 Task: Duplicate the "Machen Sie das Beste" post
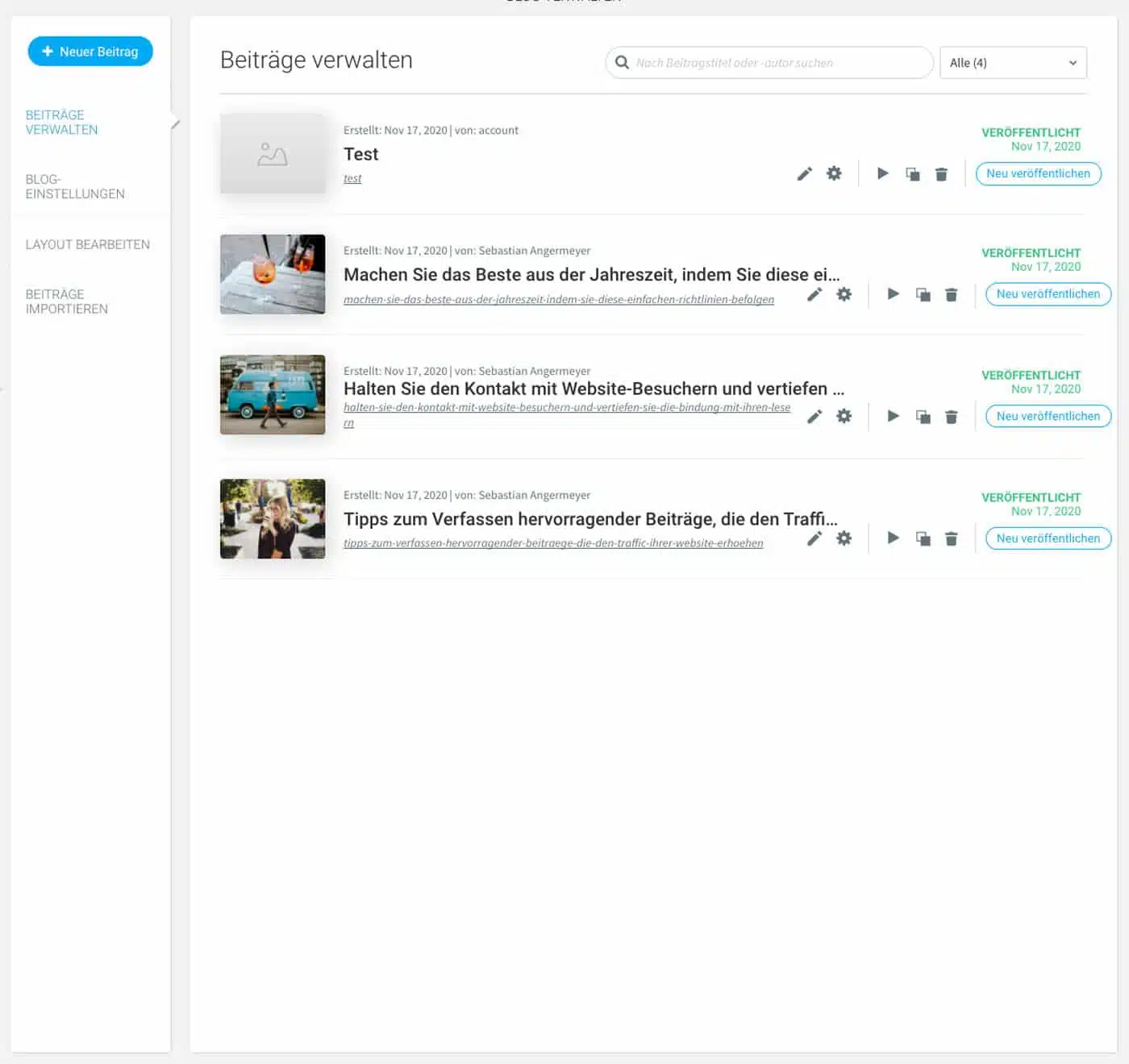[923, 294]
